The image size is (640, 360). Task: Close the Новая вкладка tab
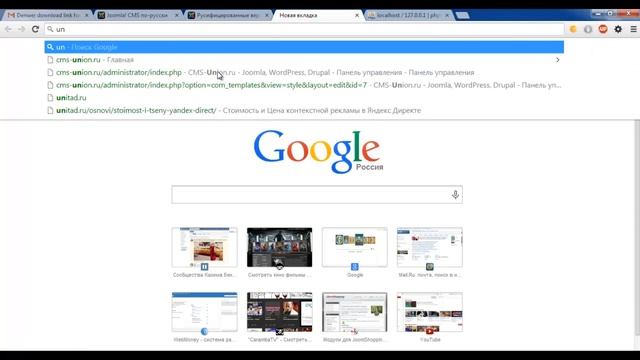[x=357, y=15]
